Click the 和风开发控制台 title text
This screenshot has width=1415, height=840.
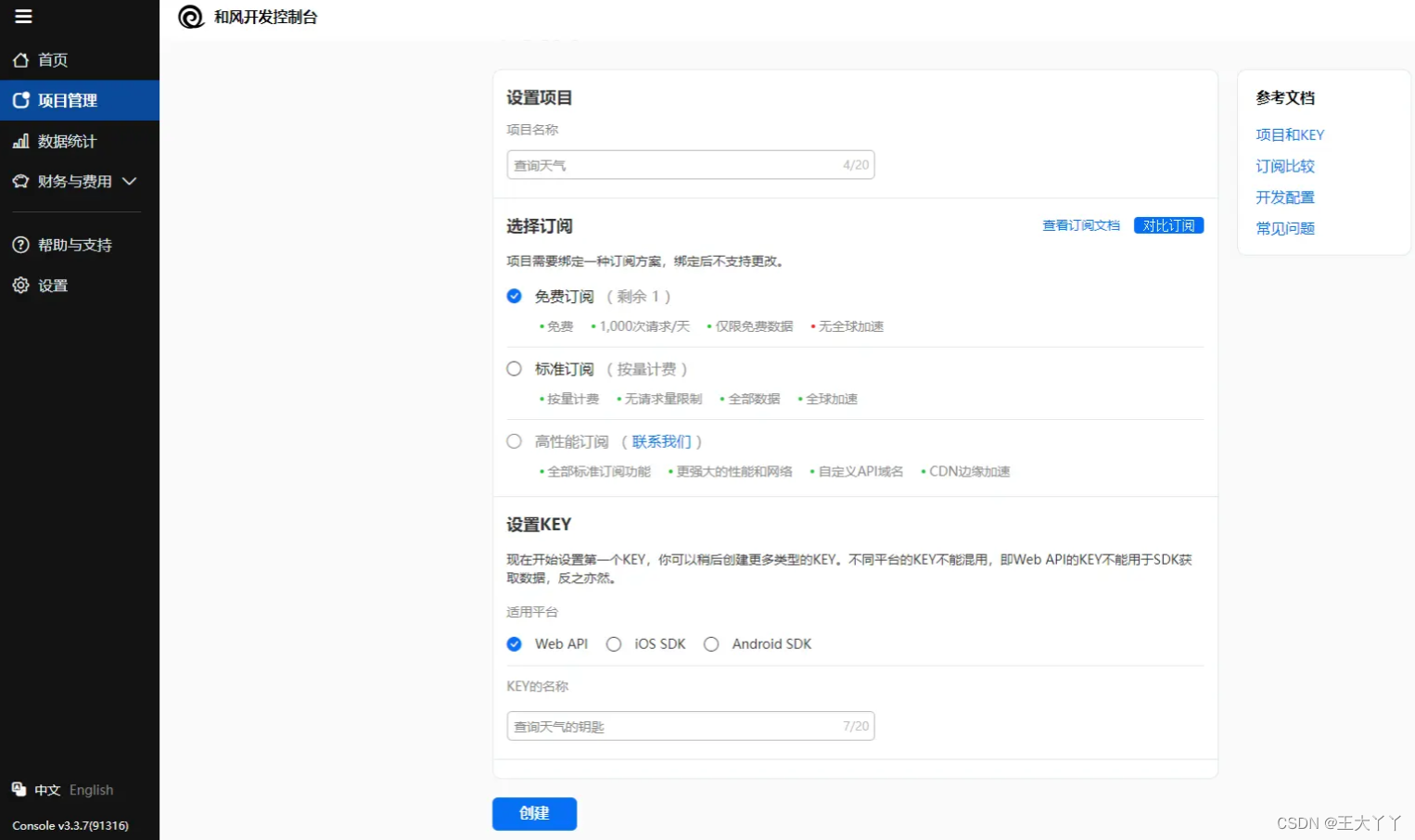pyautogui.click(x=265, y=17)
